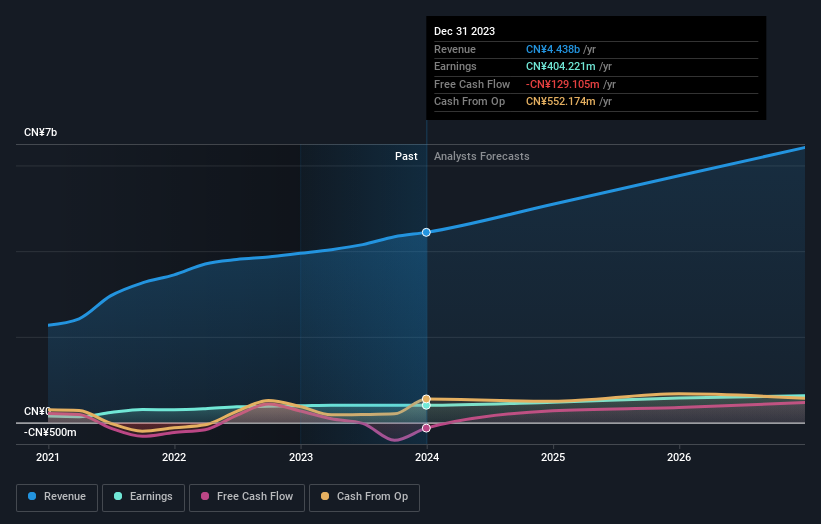Click the orange dot in Cash From Op legend
Screen dimensions: 821x524
325,496
